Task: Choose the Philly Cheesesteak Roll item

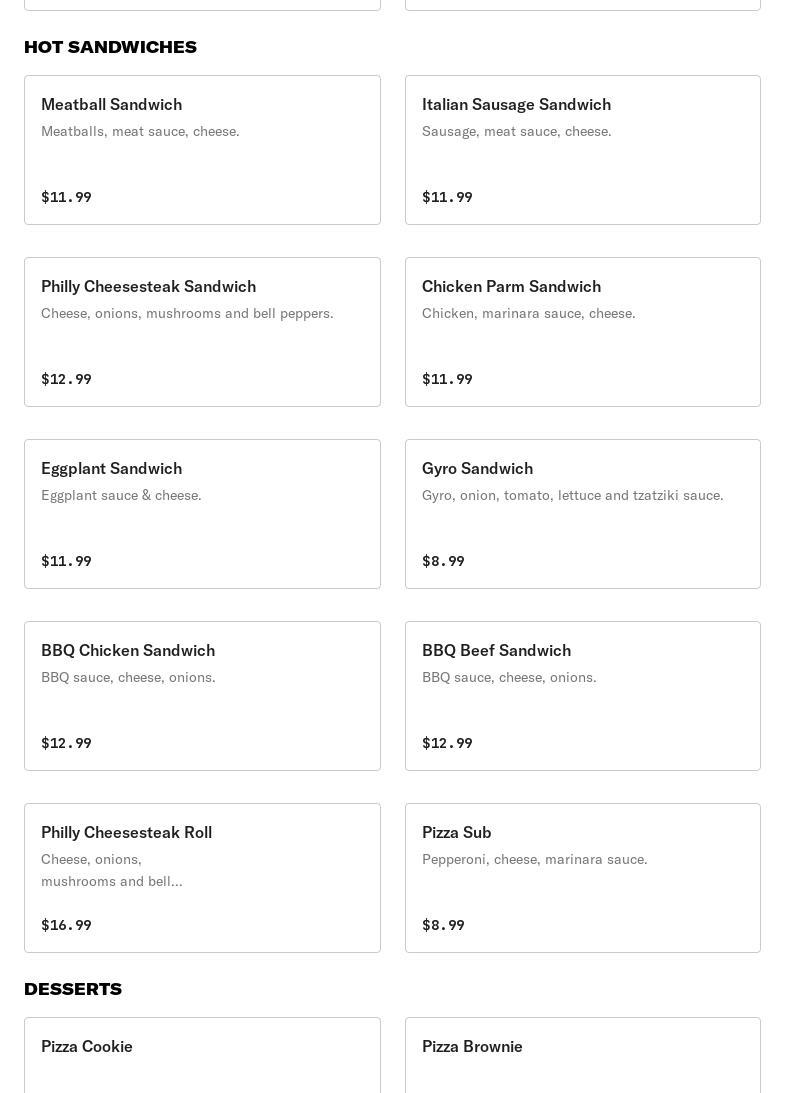Action: click(202, 878)
